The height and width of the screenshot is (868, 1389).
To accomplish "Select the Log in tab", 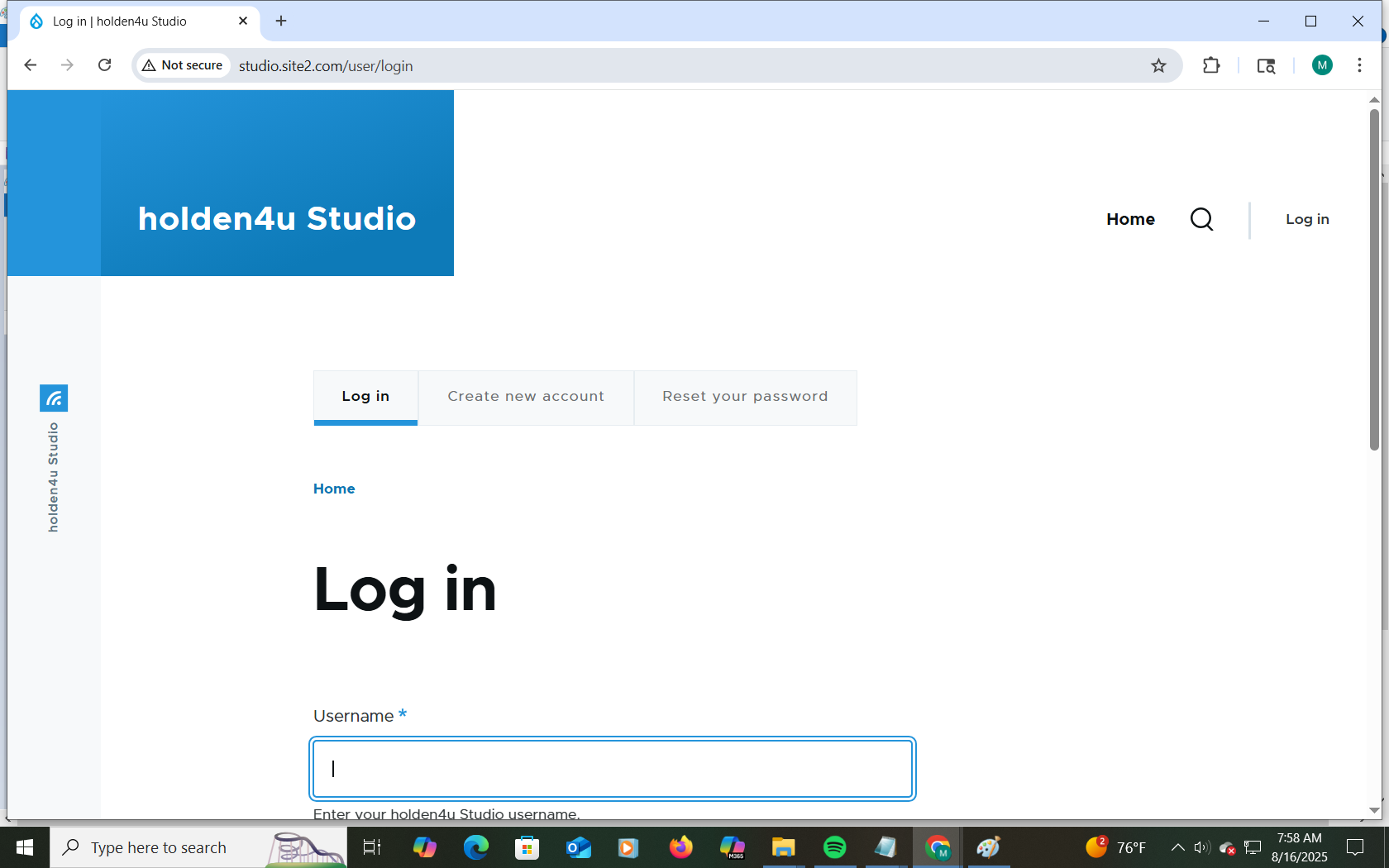I will pos(365,397).
